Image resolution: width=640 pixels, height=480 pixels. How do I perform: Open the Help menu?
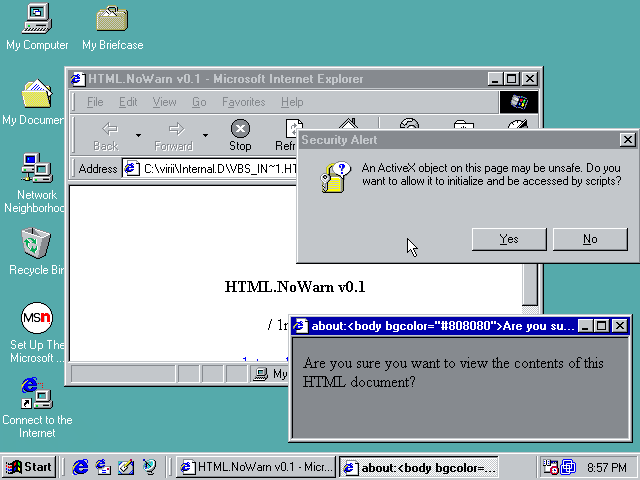[x=292, y=102]
